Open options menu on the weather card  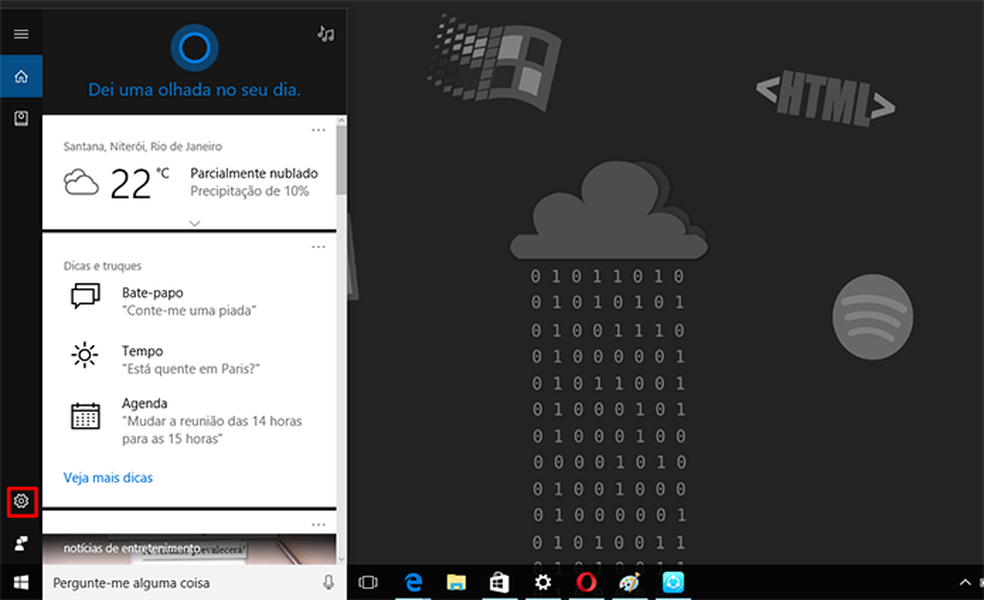(x=319, y=130)
